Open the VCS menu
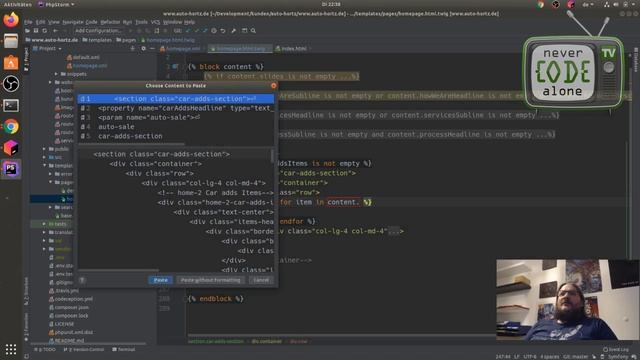640x360 pixels. [155, 22]
